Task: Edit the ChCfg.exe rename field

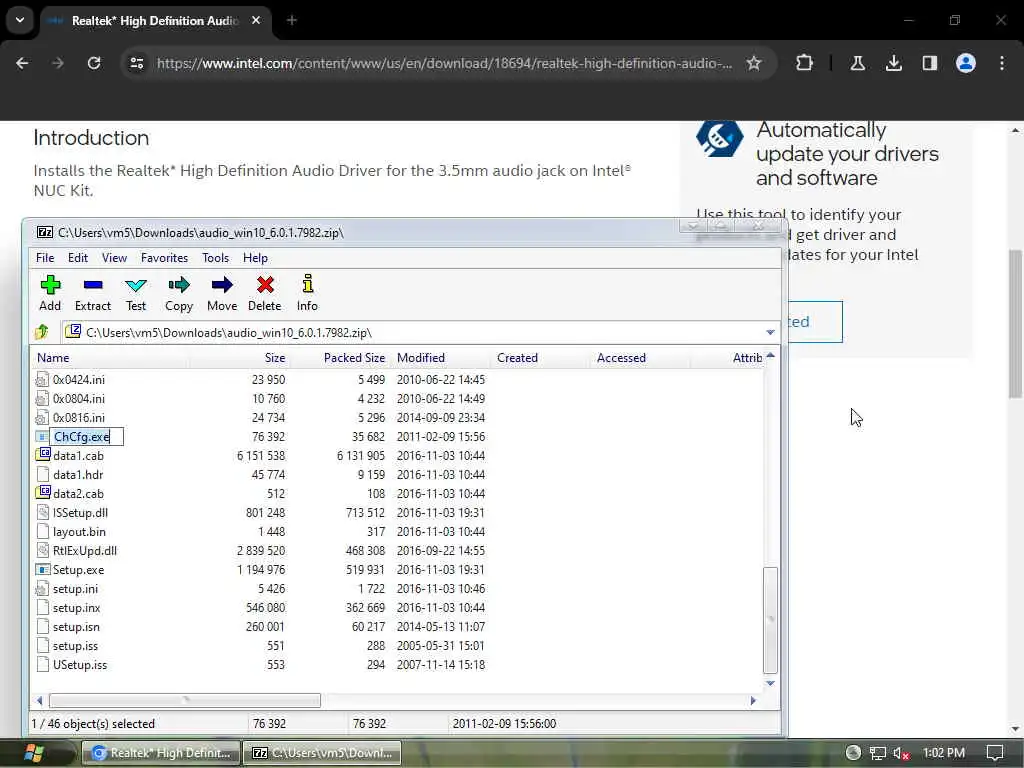Action: (x=87, y=436)
